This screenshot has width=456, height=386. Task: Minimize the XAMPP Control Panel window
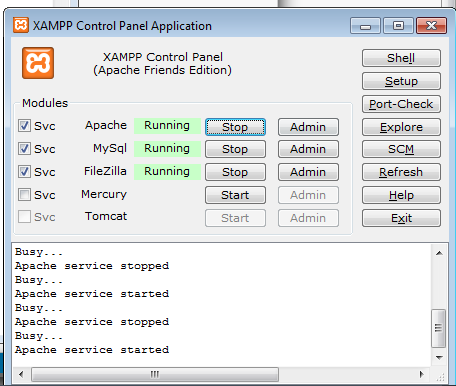(x=365, y=26)
